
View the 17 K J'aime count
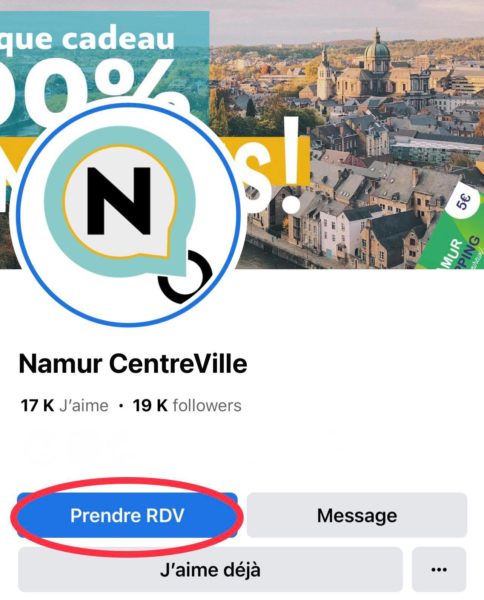[x=64, y=406]
